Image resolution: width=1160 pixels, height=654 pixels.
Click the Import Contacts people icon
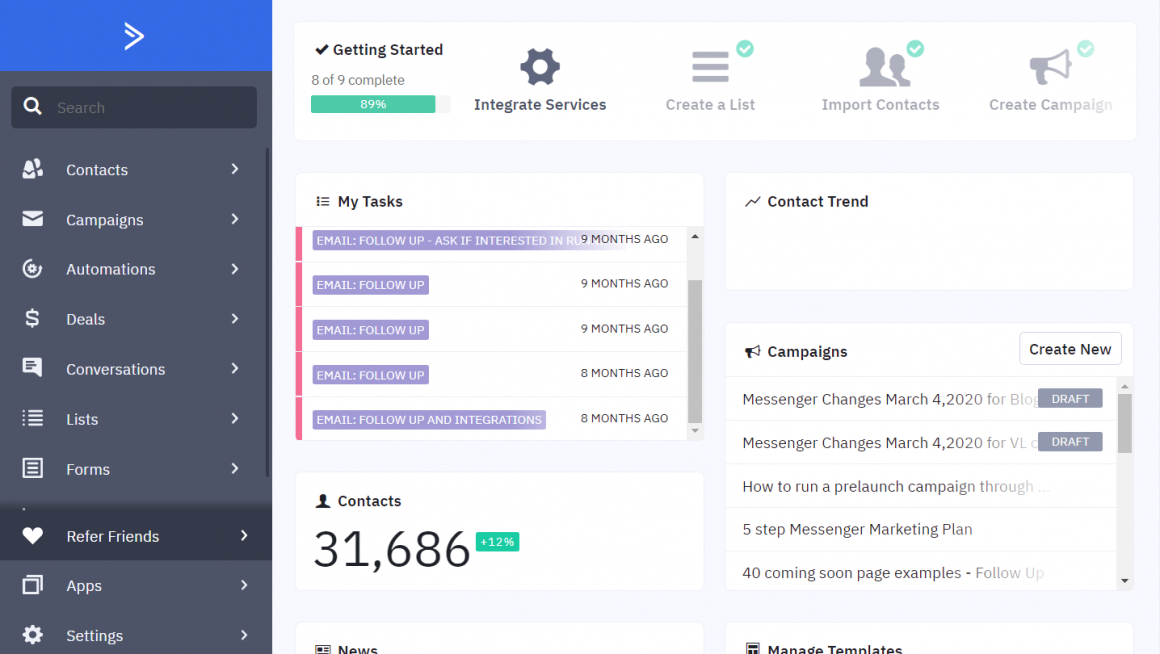pos(880,66)
